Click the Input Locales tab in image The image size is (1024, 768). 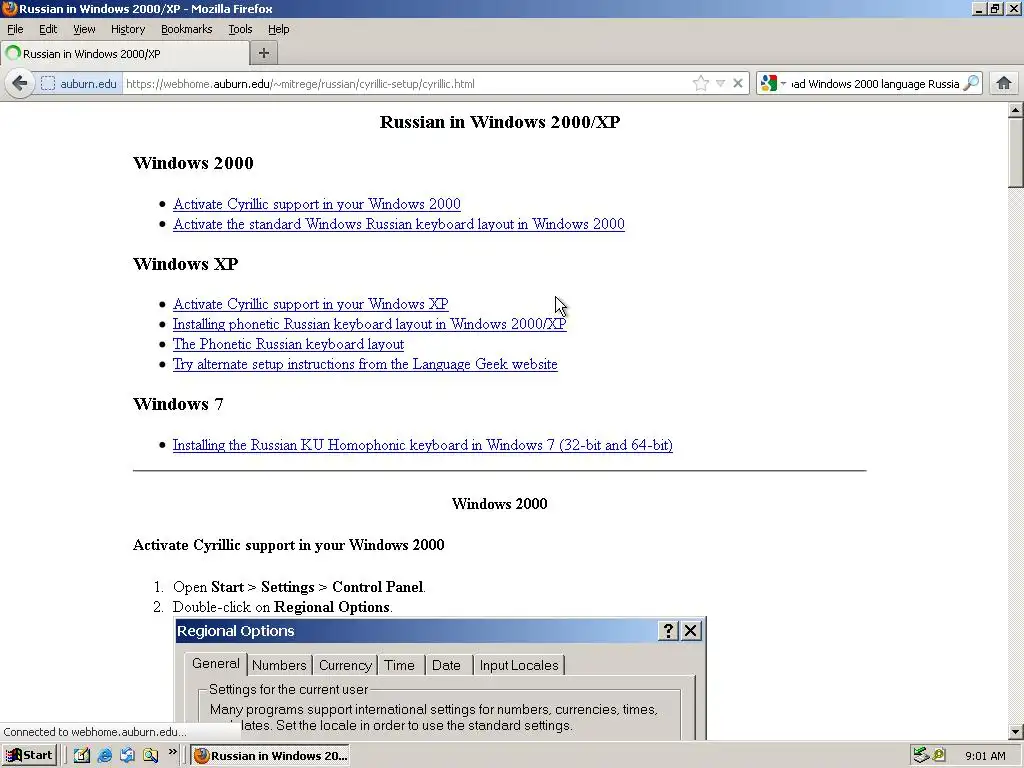(519, 665)
